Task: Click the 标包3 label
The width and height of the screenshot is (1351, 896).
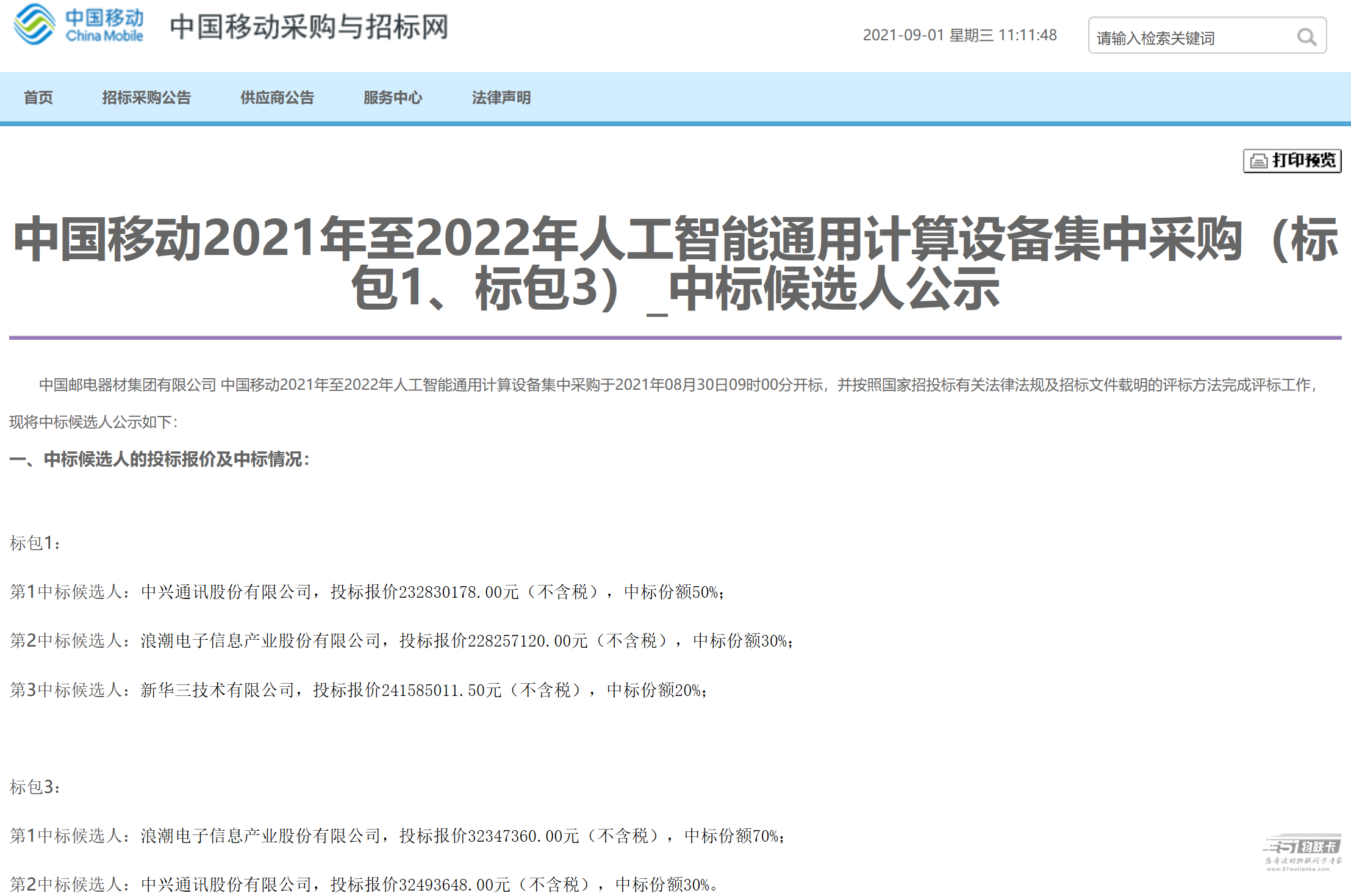Action: (34, 787)
